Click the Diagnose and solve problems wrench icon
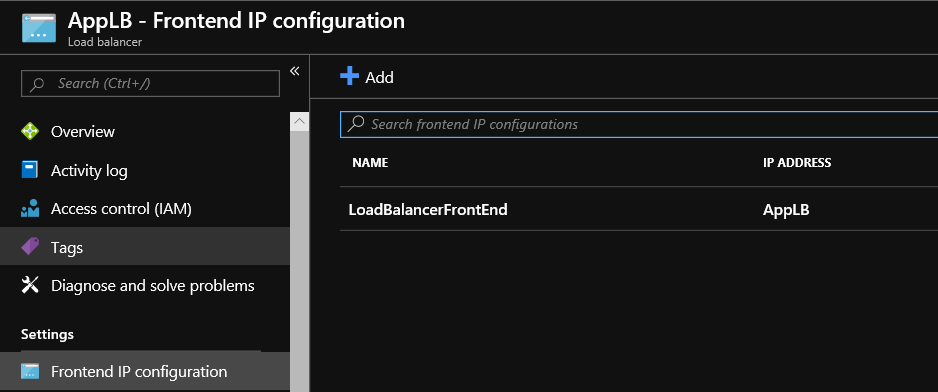 pos(30,285)
